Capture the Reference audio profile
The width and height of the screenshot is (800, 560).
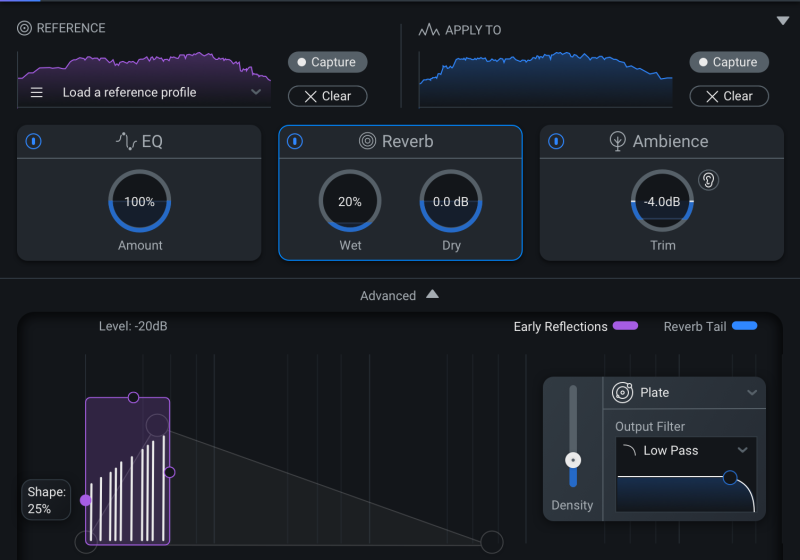[328, 62]
